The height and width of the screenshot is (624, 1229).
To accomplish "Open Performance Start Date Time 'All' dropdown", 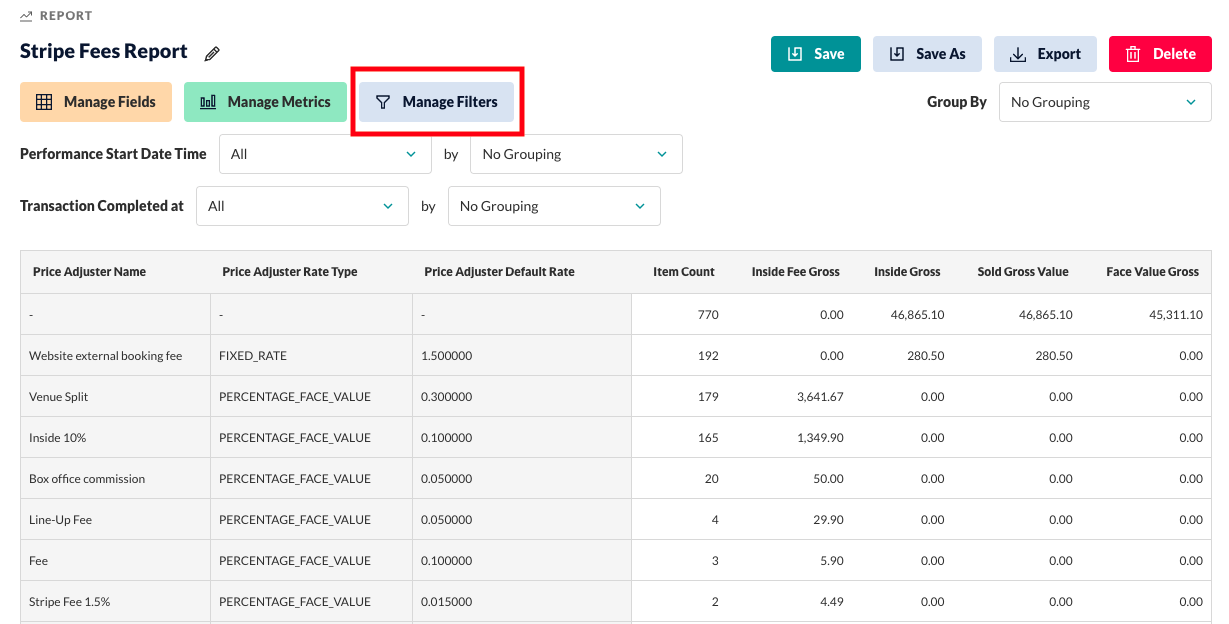I will click(325, 154).
